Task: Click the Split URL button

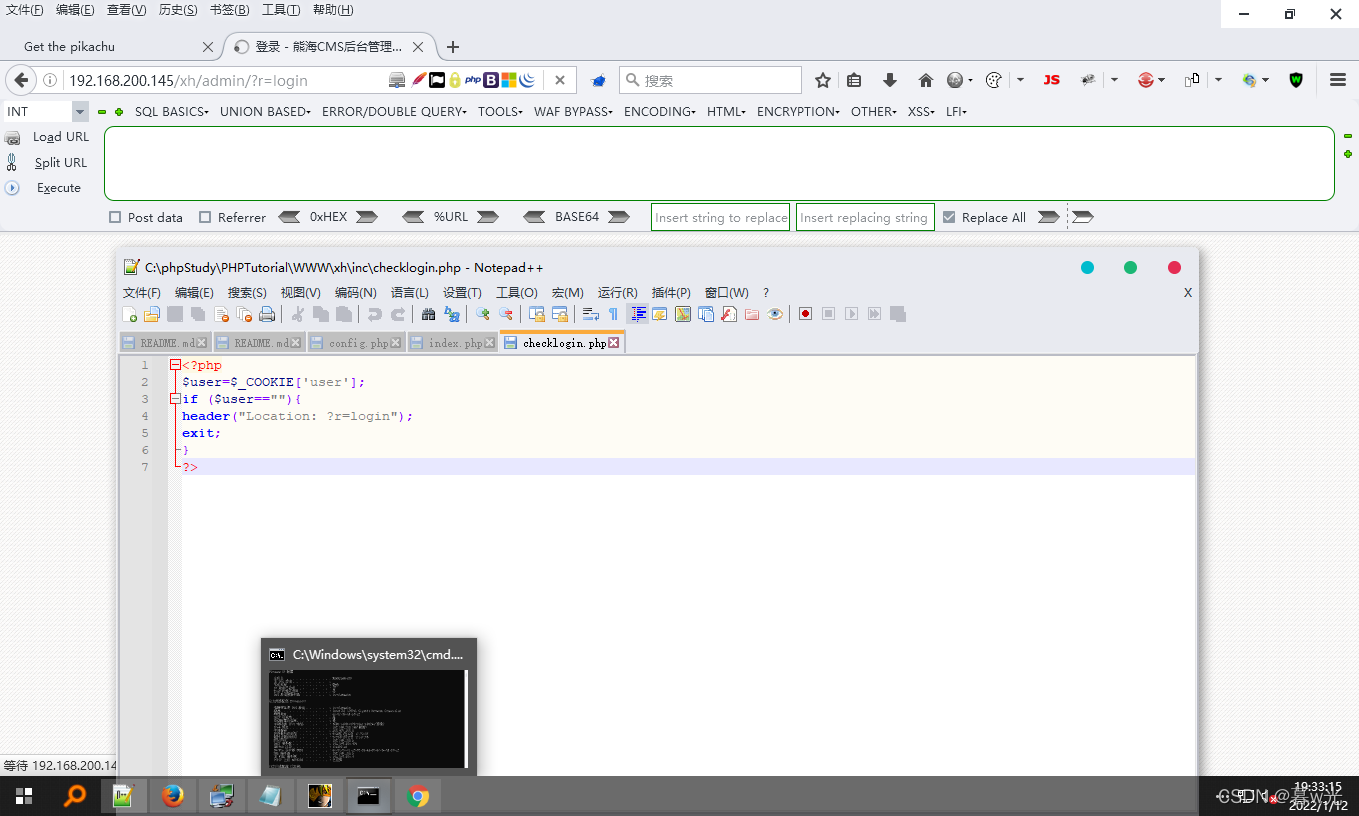Action: point(48,162)
